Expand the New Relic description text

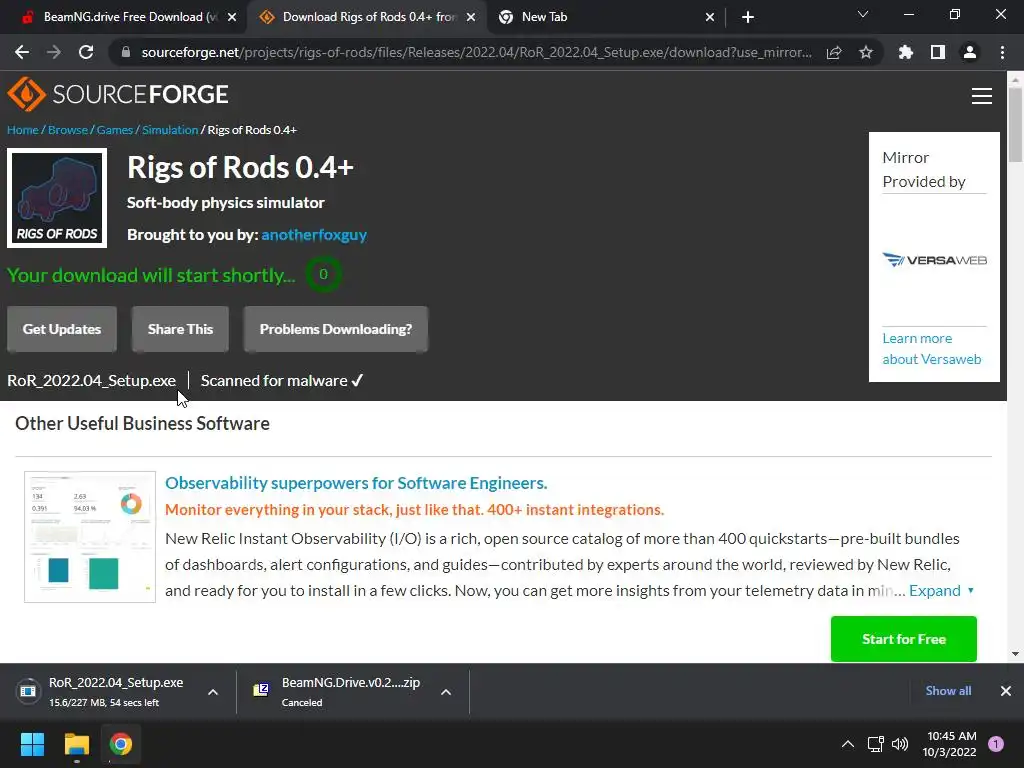point(941,591)
